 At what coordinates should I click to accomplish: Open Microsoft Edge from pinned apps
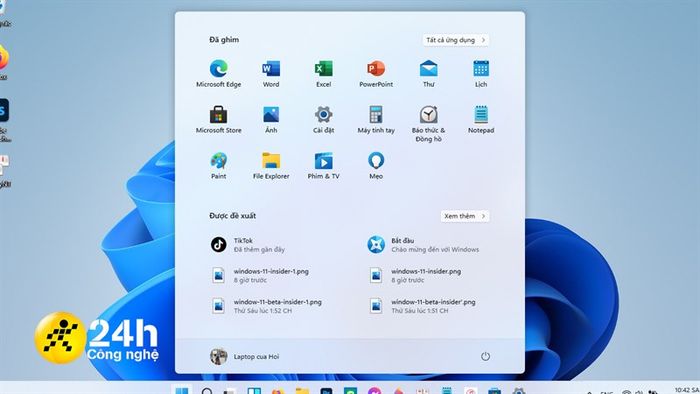pyautogui.click(x=218, y=74)
